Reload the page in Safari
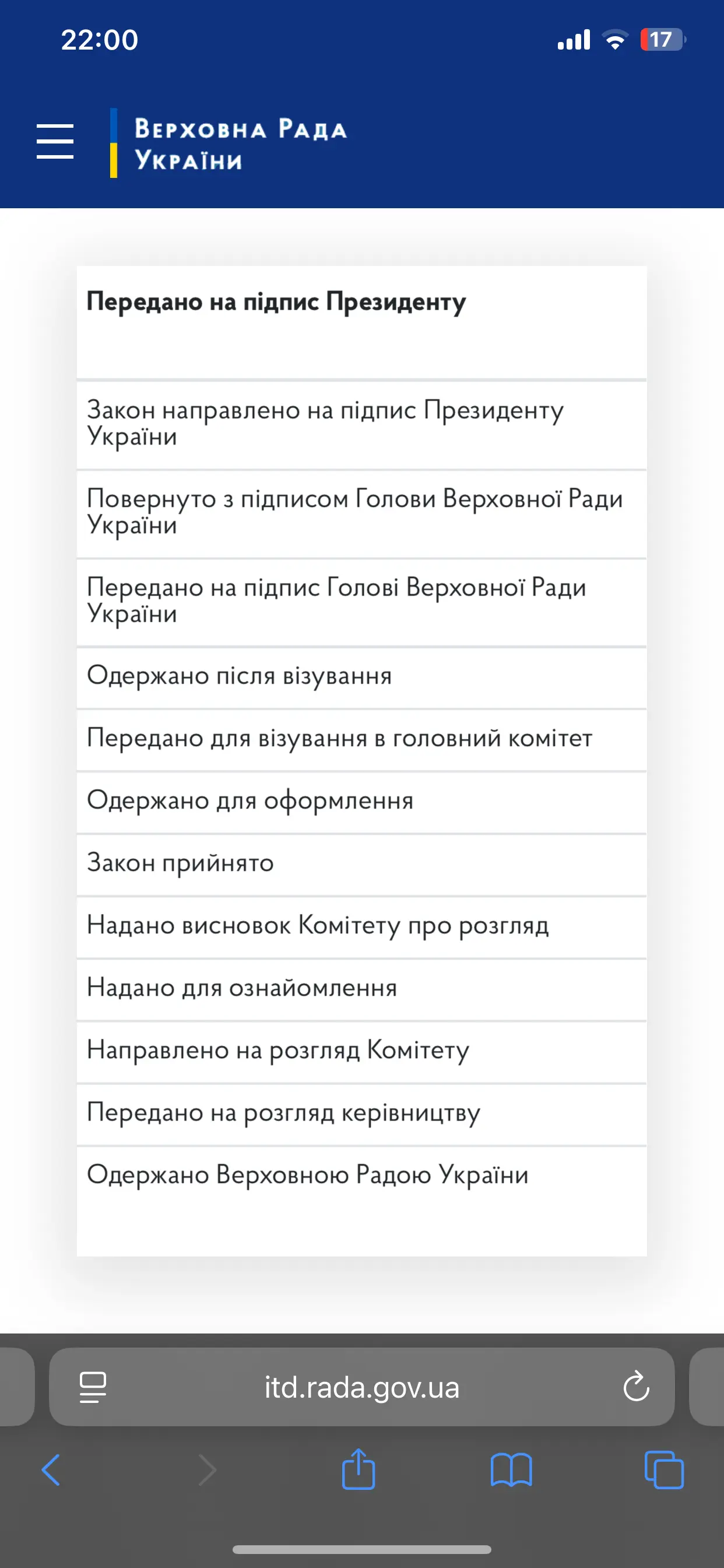The height and width of the screenshot is (1568, 724). [636, 1387]
